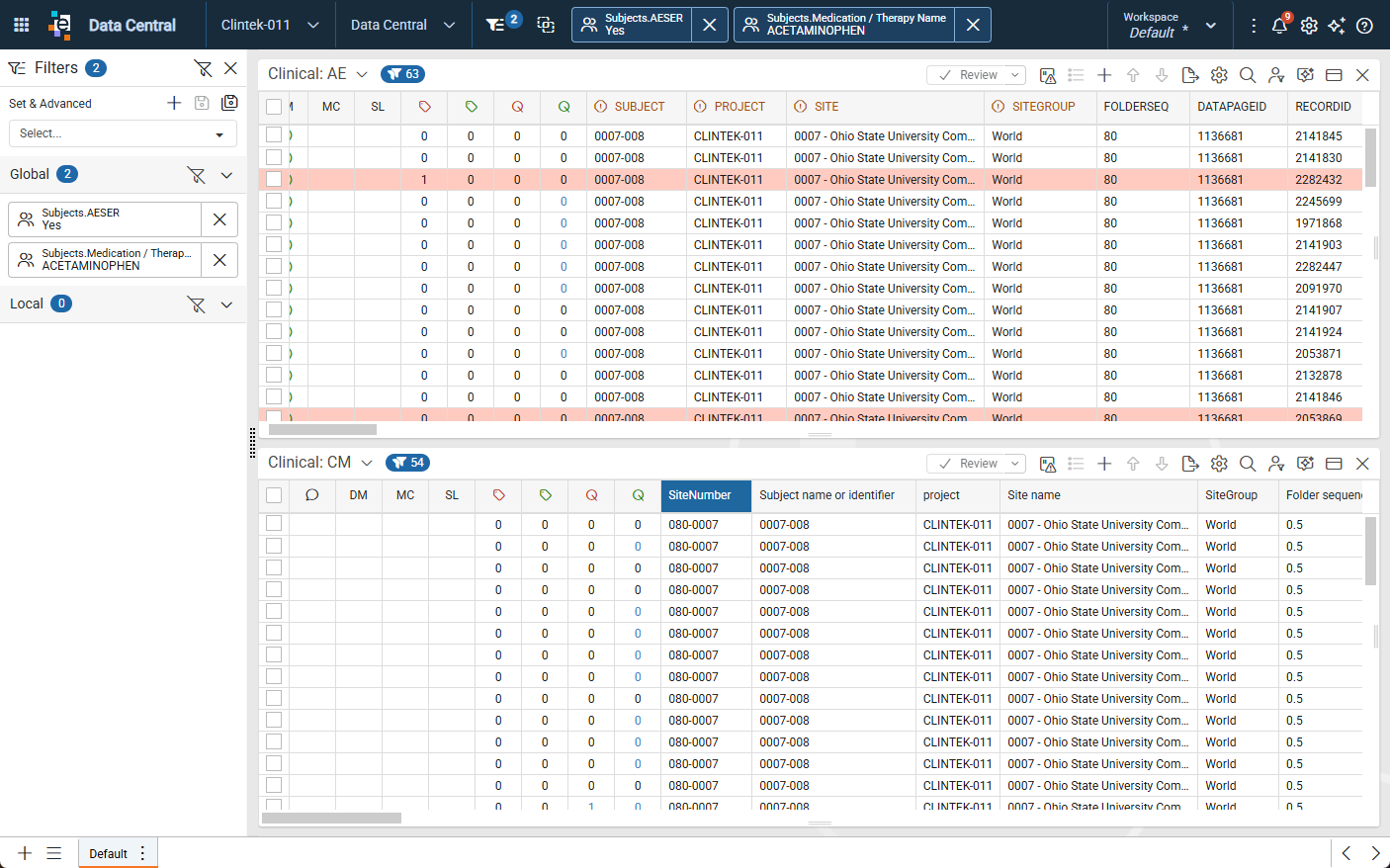The height and width of the screenshot is (868, 1390).
Task: Click the dashed selection squares icon in header
Action: point(546,25)
